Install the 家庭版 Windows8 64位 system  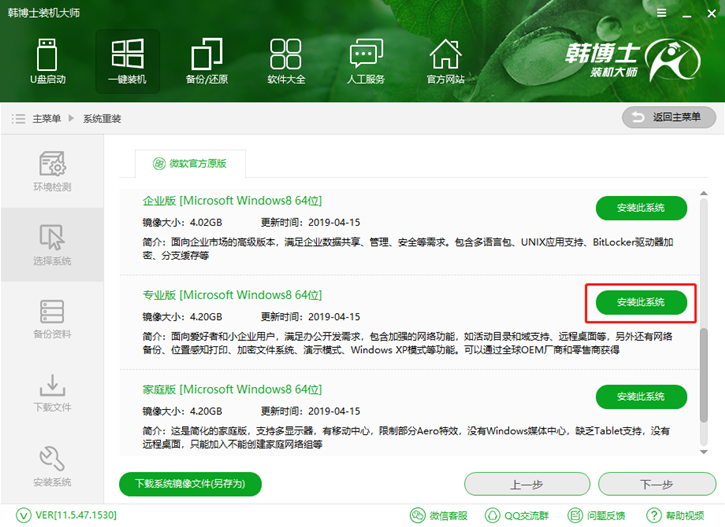point(641,397)
